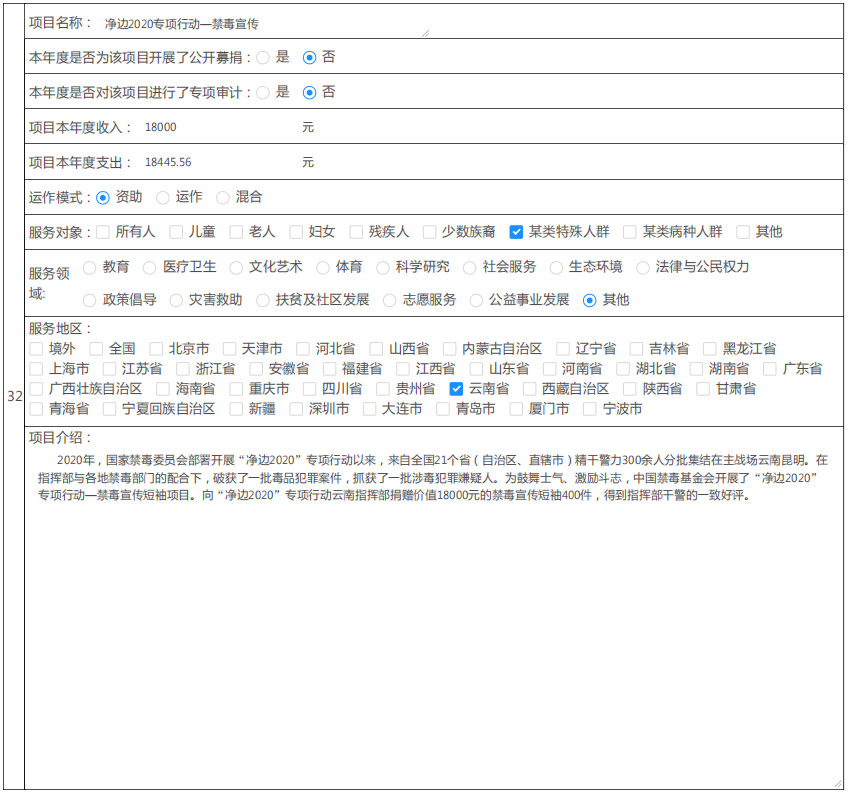Viewport: 848px width, 795px height.
Task: Check the 儿童 service target box
Action: (x=176, y=232)
